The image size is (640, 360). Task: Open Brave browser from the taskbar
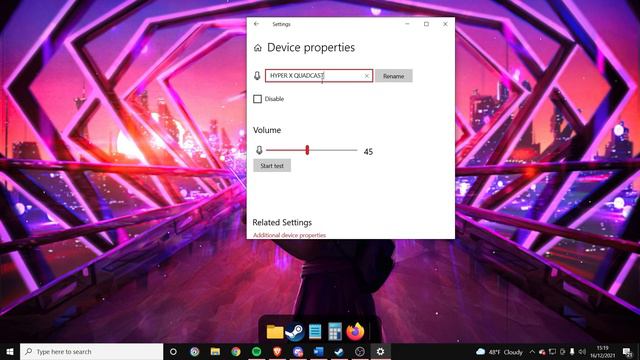click(x=277, y=351)
